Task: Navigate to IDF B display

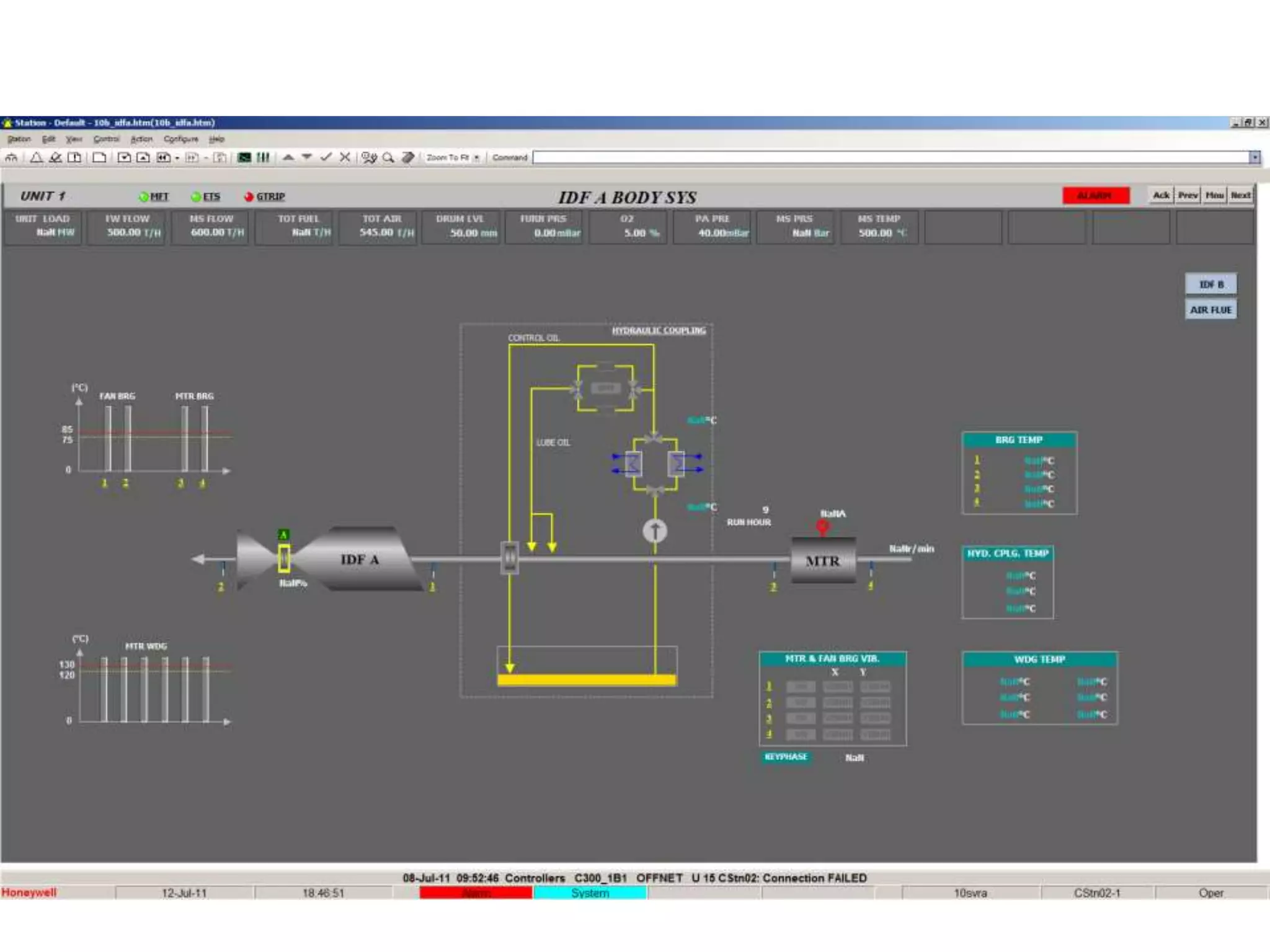Action: coord(1210,284)
